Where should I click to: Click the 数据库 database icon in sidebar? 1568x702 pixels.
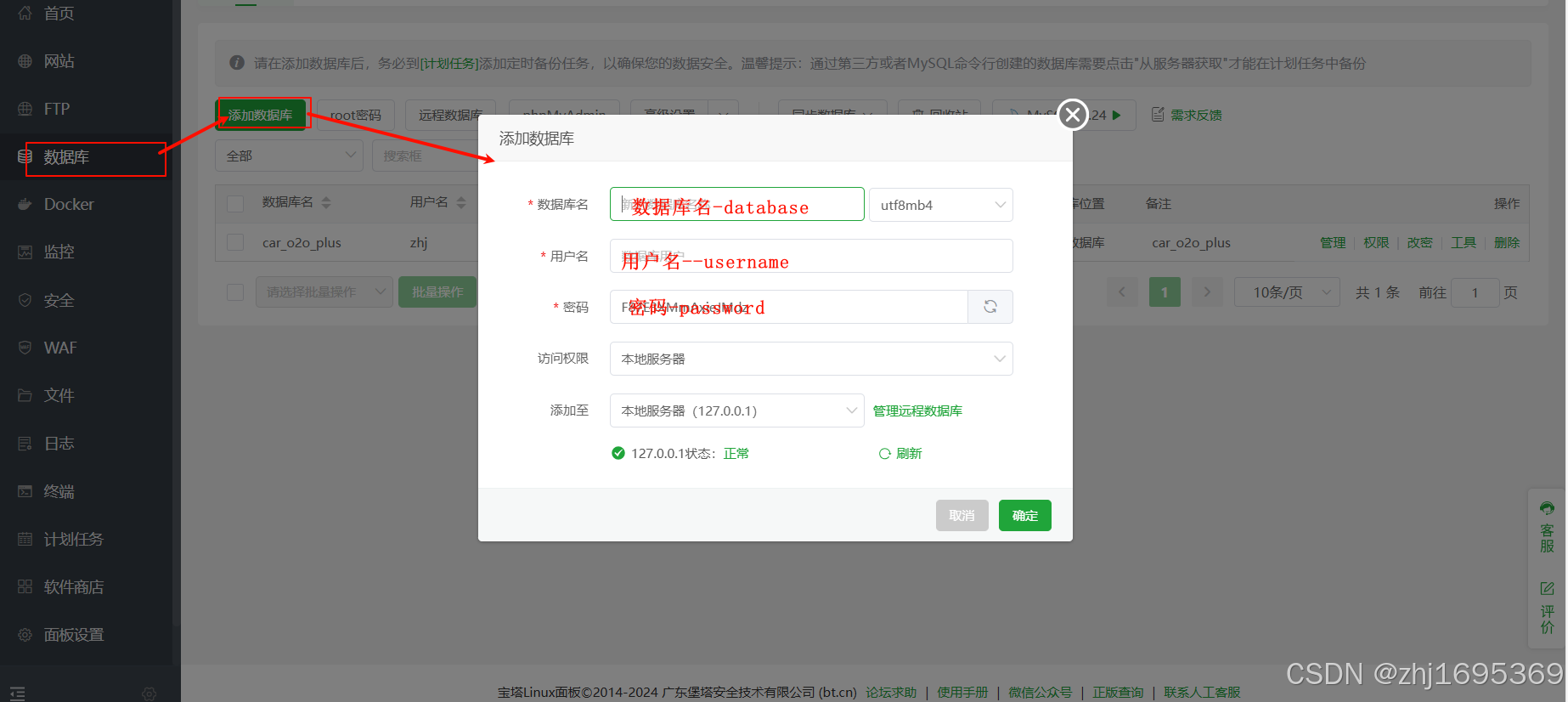(25, 156)
